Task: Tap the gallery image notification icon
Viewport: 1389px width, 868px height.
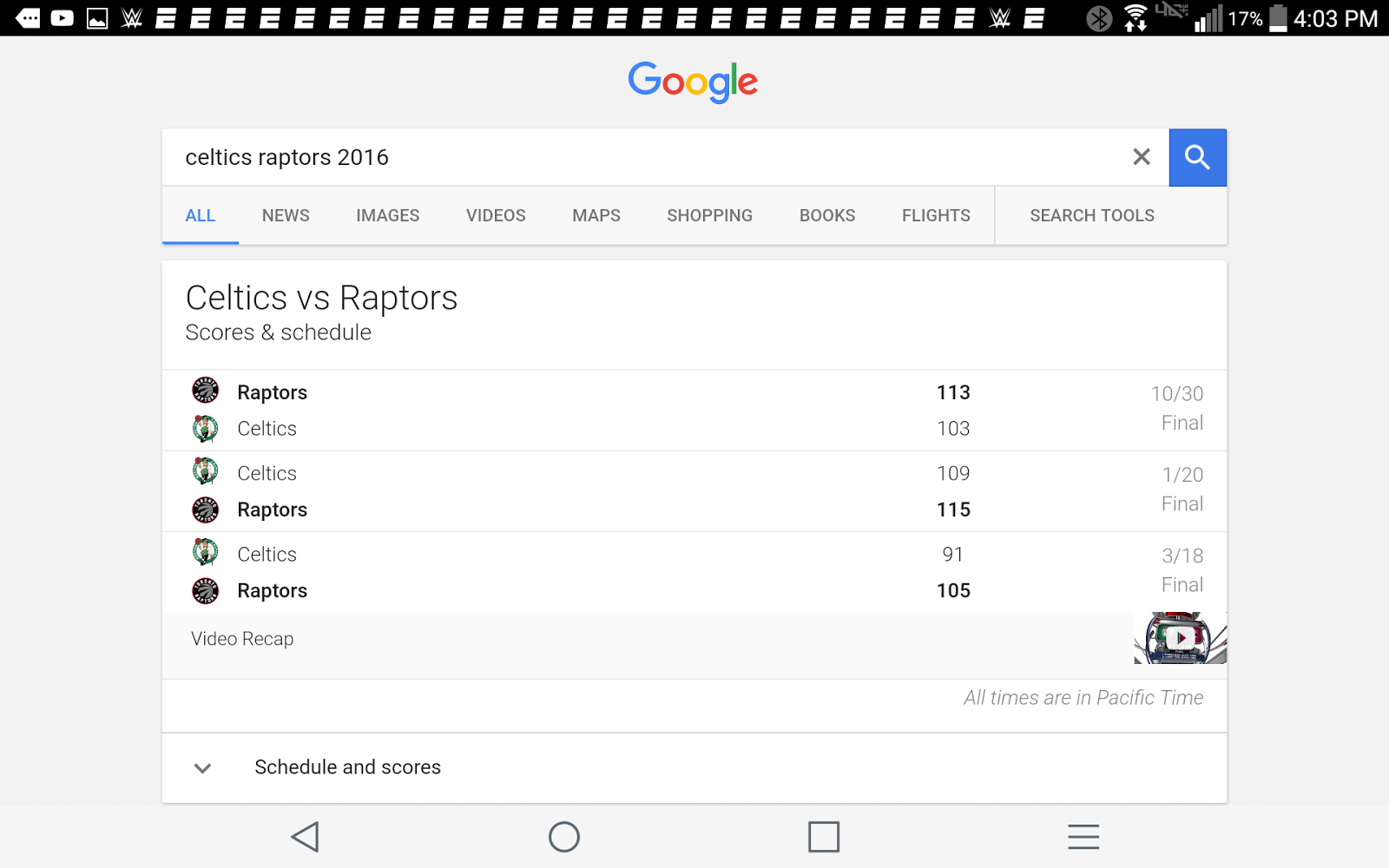Action: point(97,18)
